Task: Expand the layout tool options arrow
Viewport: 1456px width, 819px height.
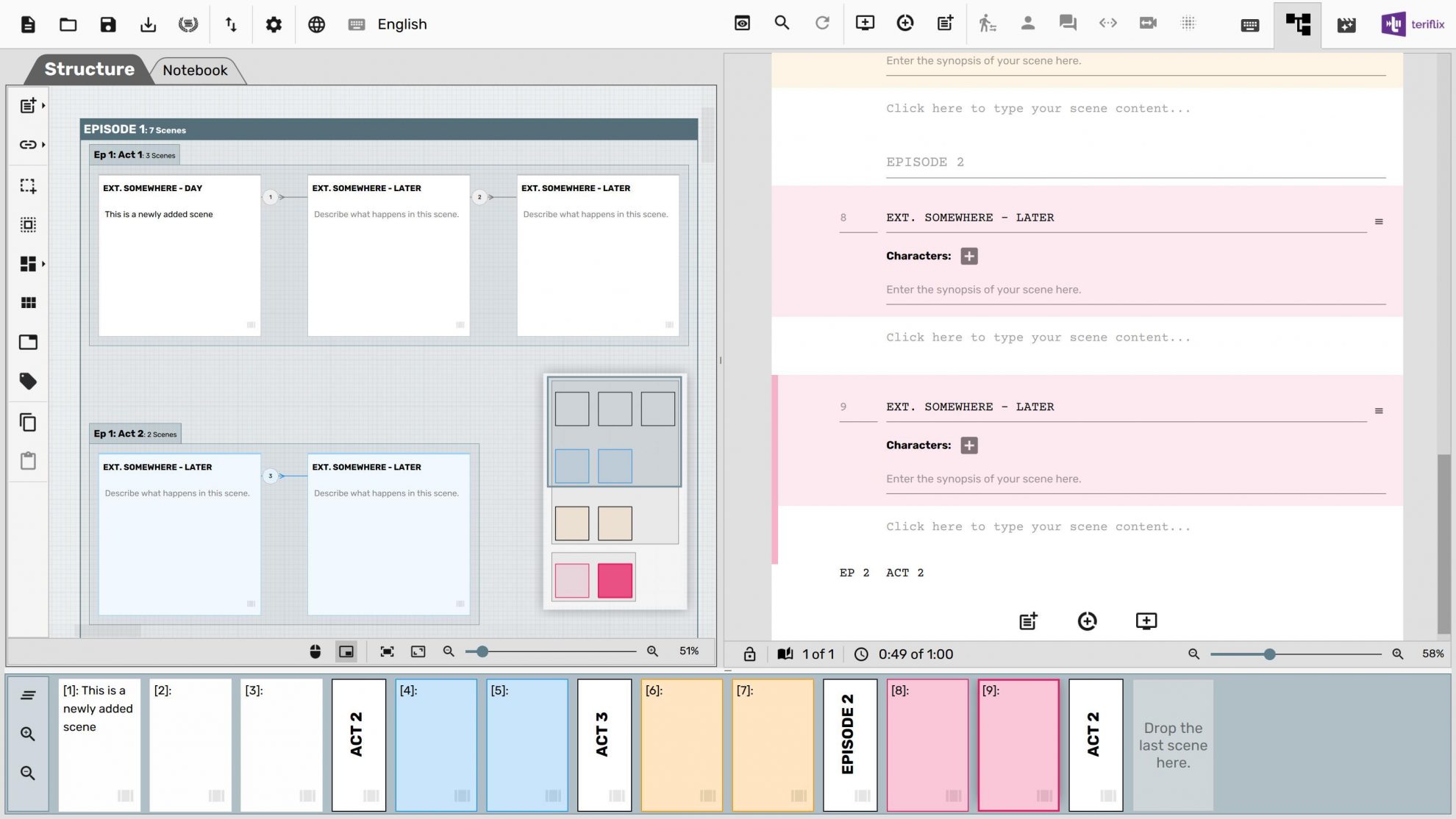Action: coord(43,263)
